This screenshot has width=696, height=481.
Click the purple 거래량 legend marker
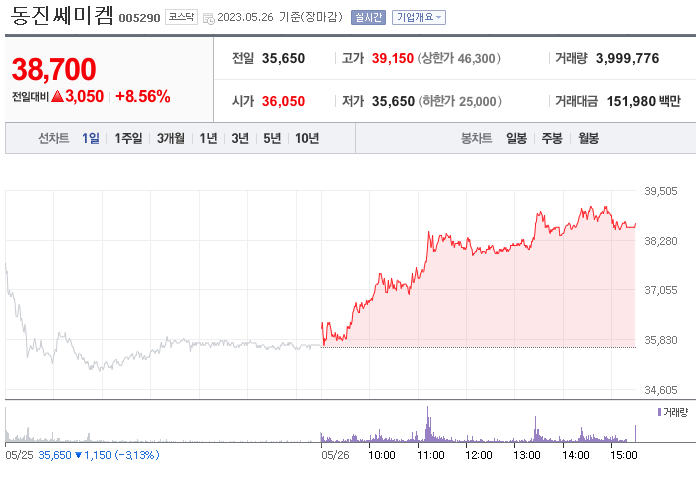pyautogui.click(x=660, y=412)
